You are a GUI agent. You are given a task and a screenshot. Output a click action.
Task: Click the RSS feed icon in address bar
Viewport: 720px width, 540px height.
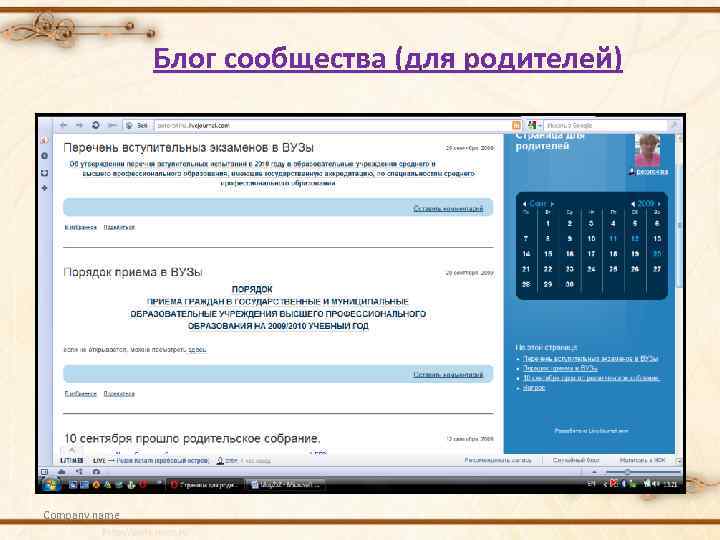tap(516, 125)
